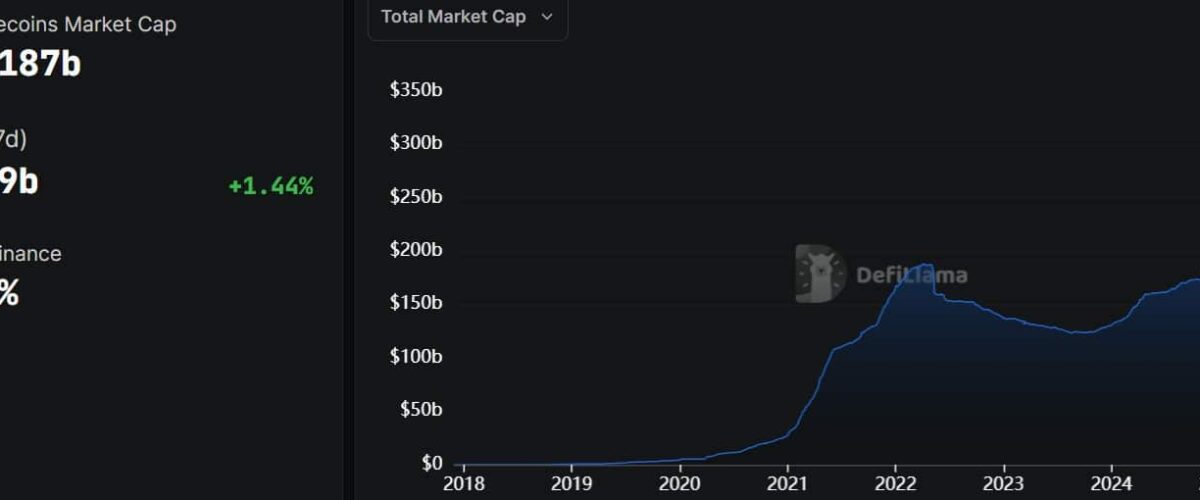This screenshot has height=500, width=1200.
Task: Click the $0 label at the chart origin
Action: [432, 463]
